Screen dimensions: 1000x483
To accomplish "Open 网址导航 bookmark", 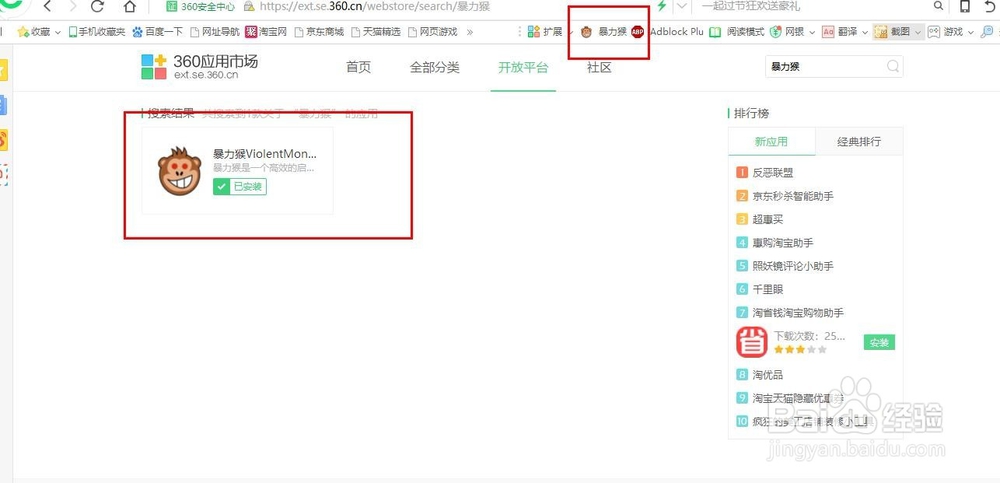I will 215,32.
